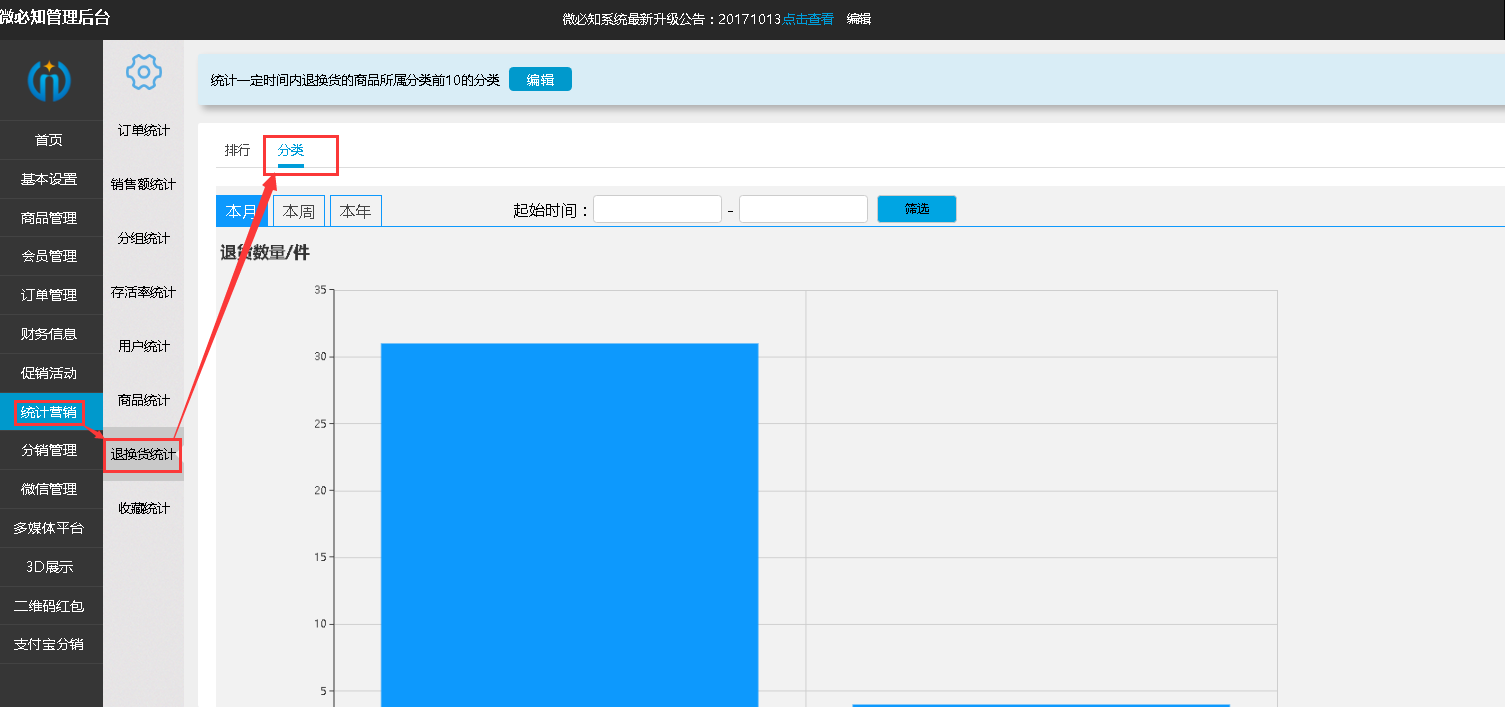Screen dimensions: 1505x707
Task: Open 收藏统计 submenu item
Action: point(144,508)
